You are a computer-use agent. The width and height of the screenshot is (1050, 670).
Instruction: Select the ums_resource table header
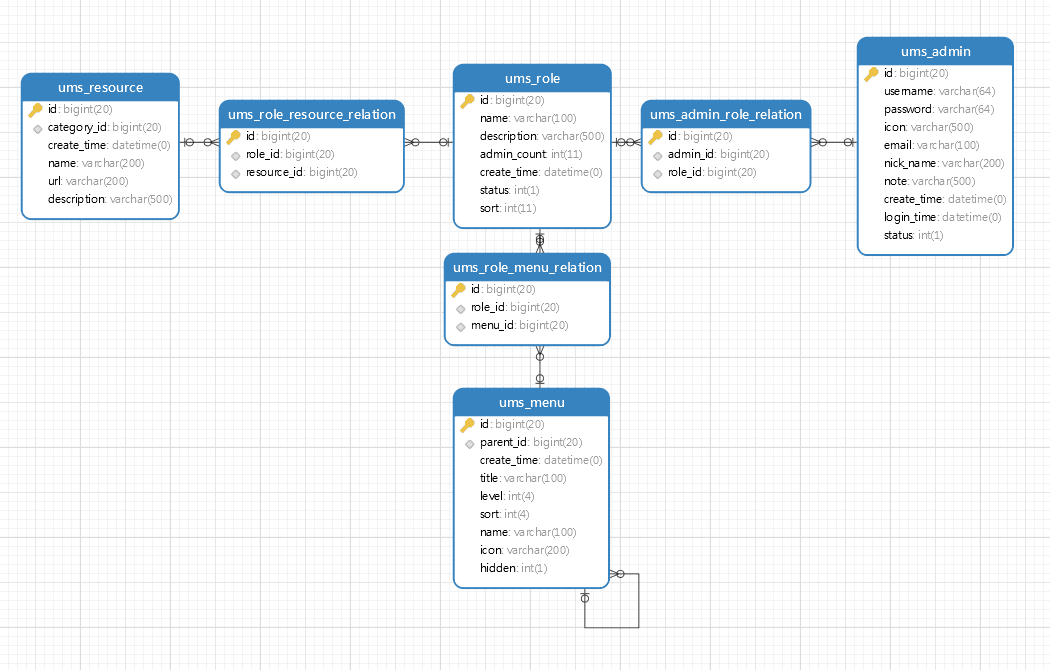coord(100,88)
